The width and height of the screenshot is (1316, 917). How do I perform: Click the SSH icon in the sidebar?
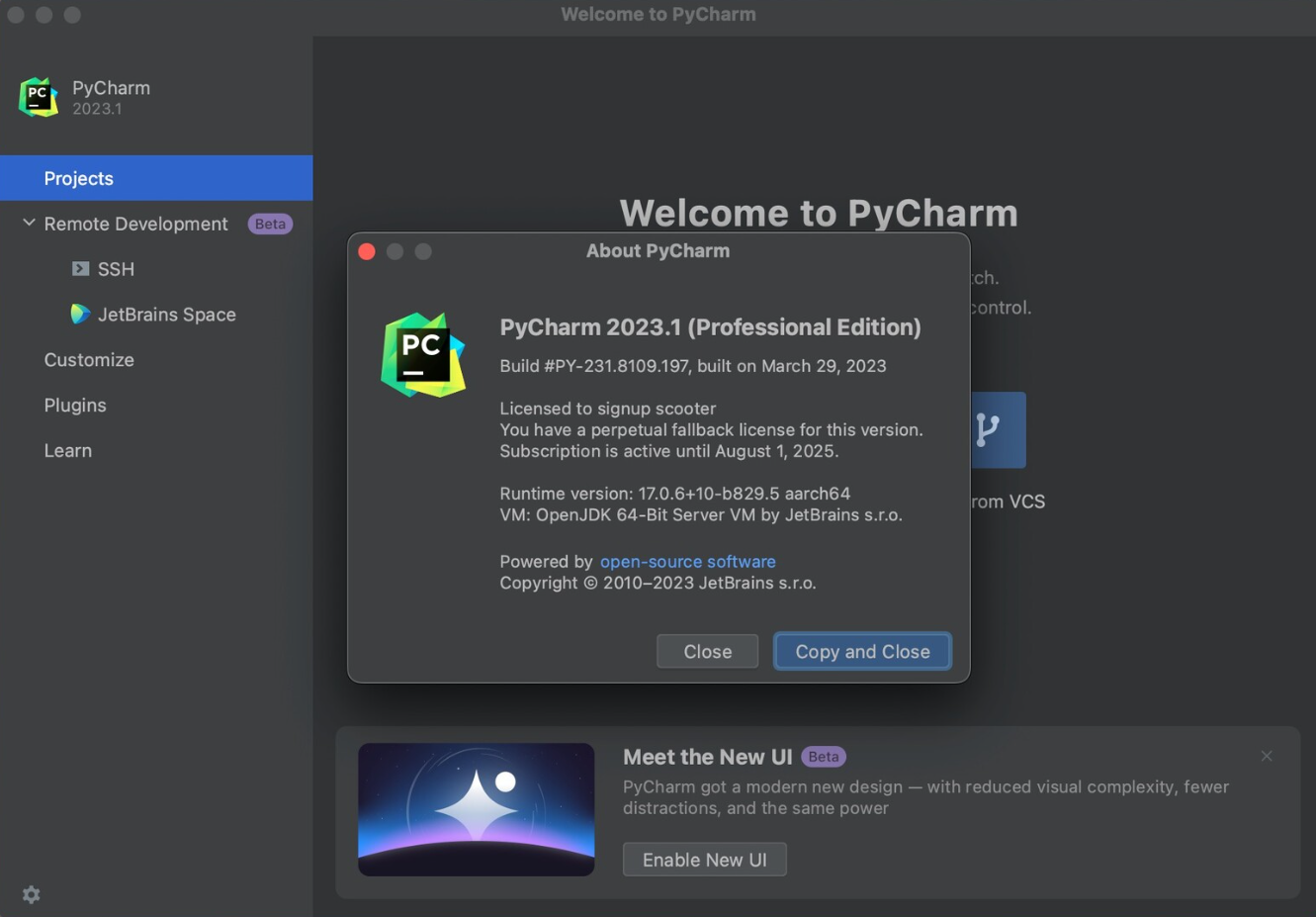click(x=79, y=268)
